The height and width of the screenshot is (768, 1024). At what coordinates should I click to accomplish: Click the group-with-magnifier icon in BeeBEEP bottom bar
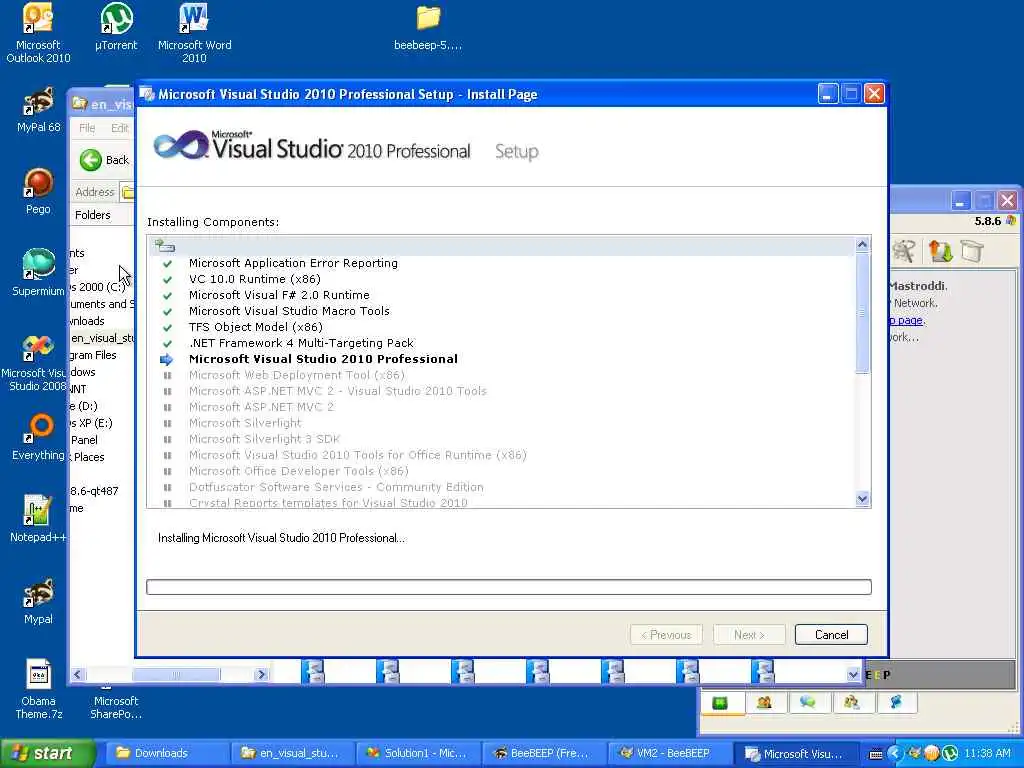click(x=851, y=703)
